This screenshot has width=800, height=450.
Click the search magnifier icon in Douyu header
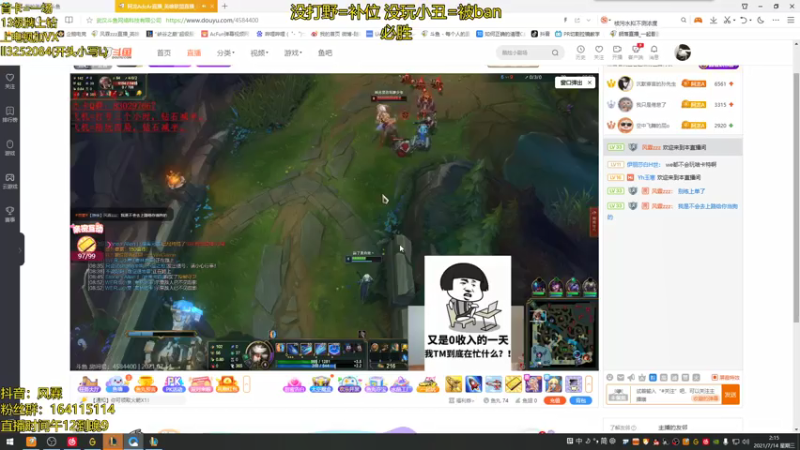[555, 53]
